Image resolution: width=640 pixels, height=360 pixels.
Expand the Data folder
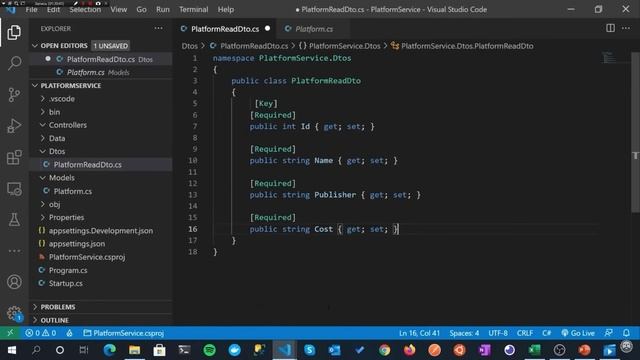click(57, 138)
